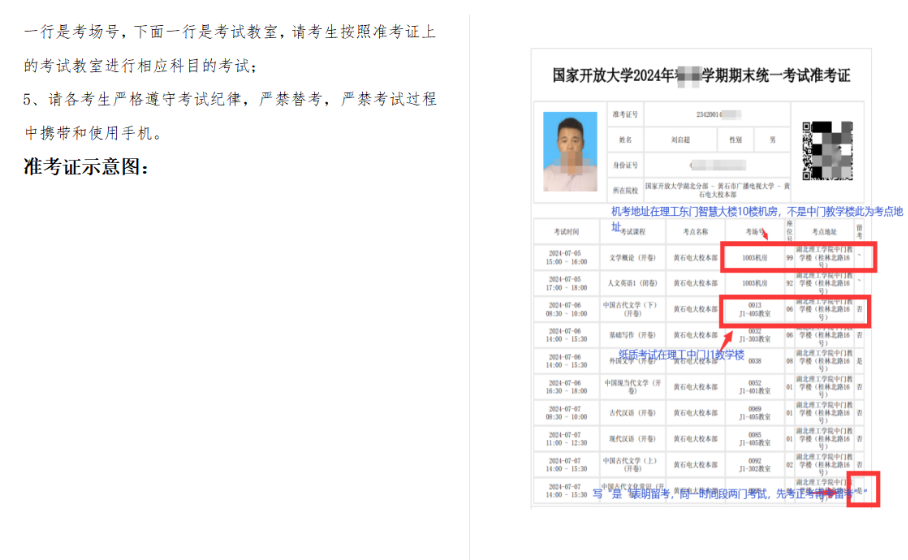Click the 考点地址 column header
Viewport: 908px width, 560px height.
coord(824,231)
